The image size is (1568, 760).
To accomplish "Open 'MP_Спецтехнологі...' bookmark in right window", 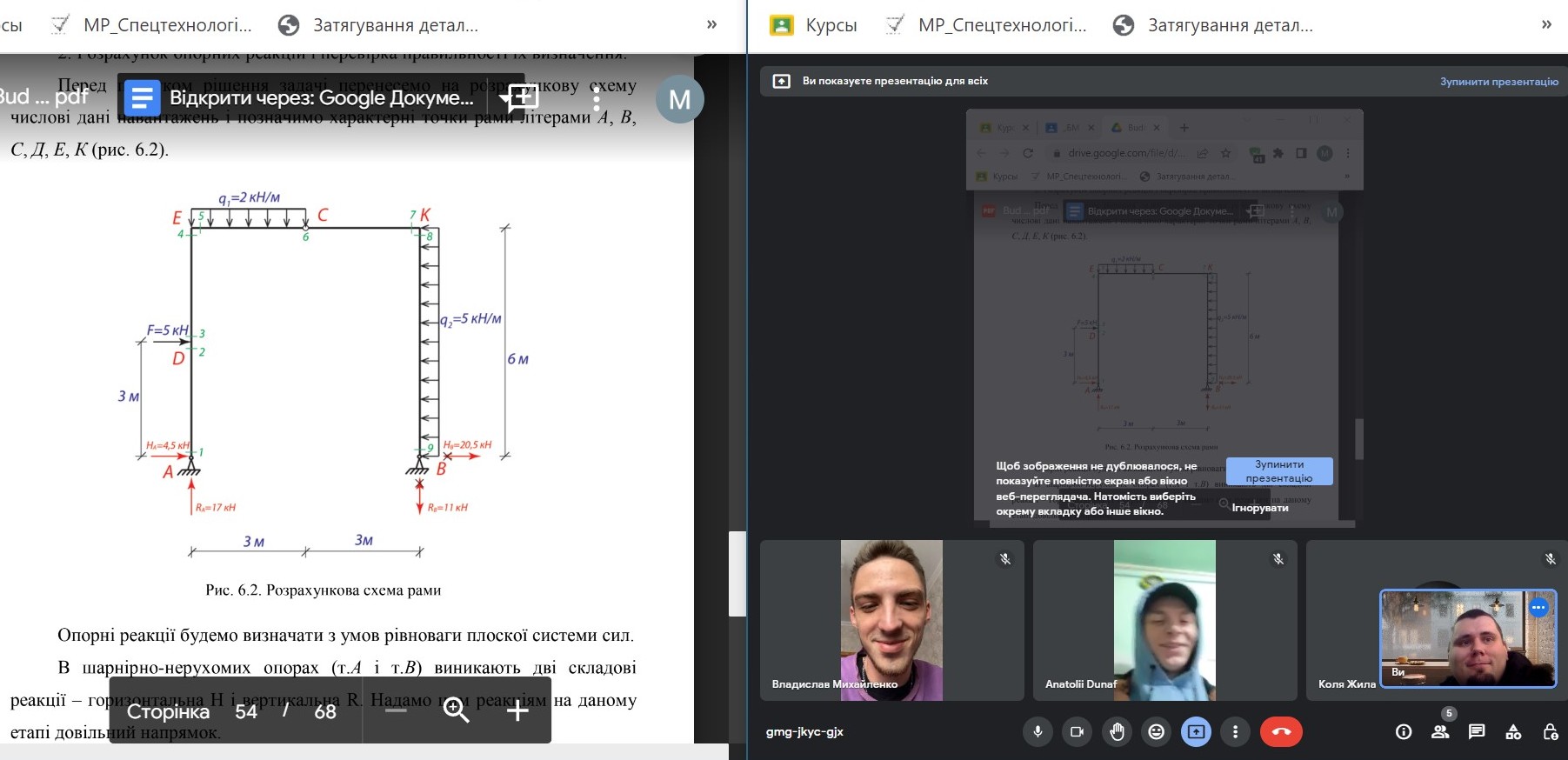I will point(987,25).
